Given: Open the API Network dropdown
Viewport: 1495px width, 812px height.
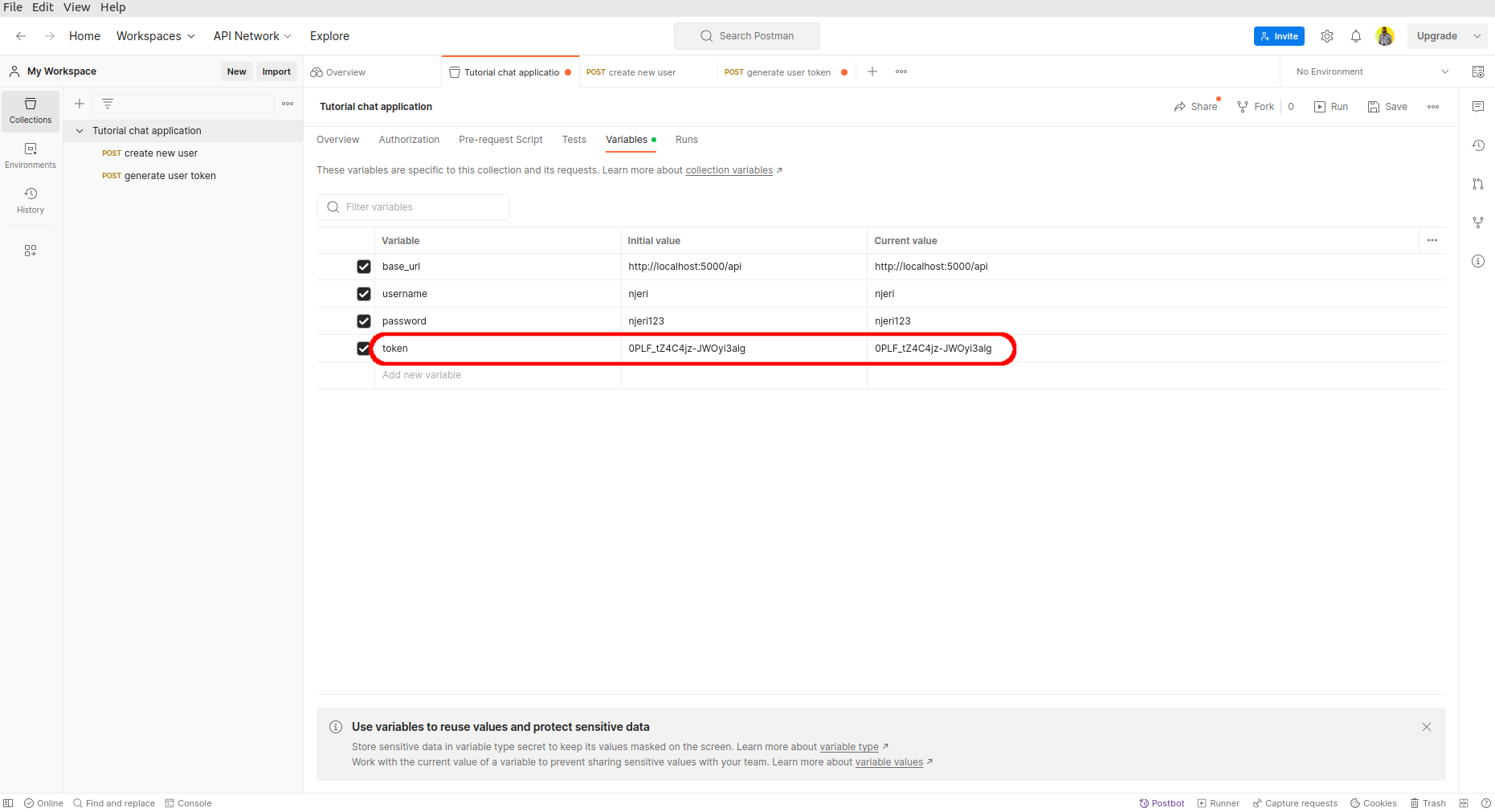Looking at the screenshot, I should pyautogui.click(x=252, y=36).
